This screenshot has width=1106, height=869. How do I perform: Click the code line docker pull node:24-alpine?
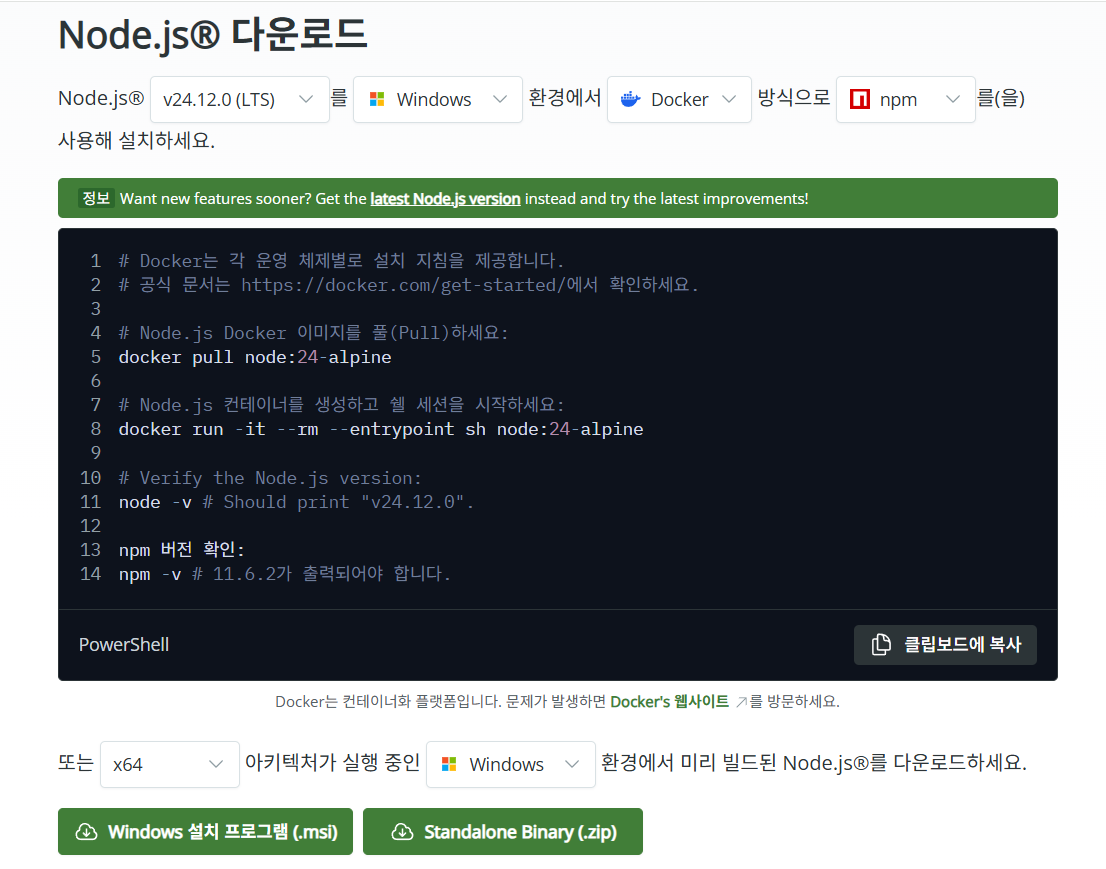click(255, 357)
